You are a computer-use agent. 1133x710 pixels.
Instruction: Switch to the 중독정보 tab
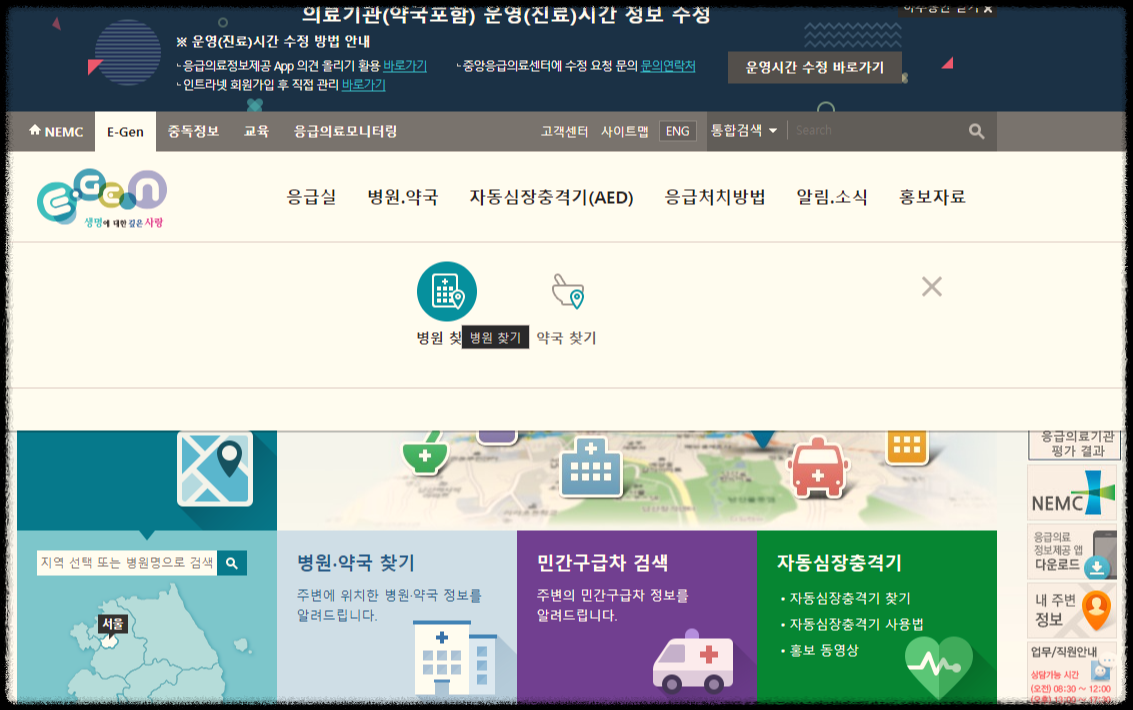[x=193, y=131]
